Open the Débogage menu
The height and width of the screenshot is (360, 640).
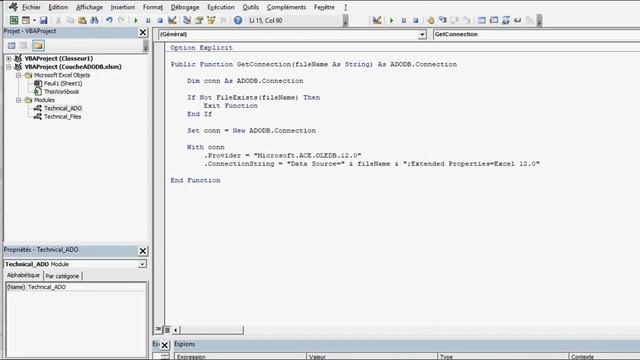tap(185, 7)
